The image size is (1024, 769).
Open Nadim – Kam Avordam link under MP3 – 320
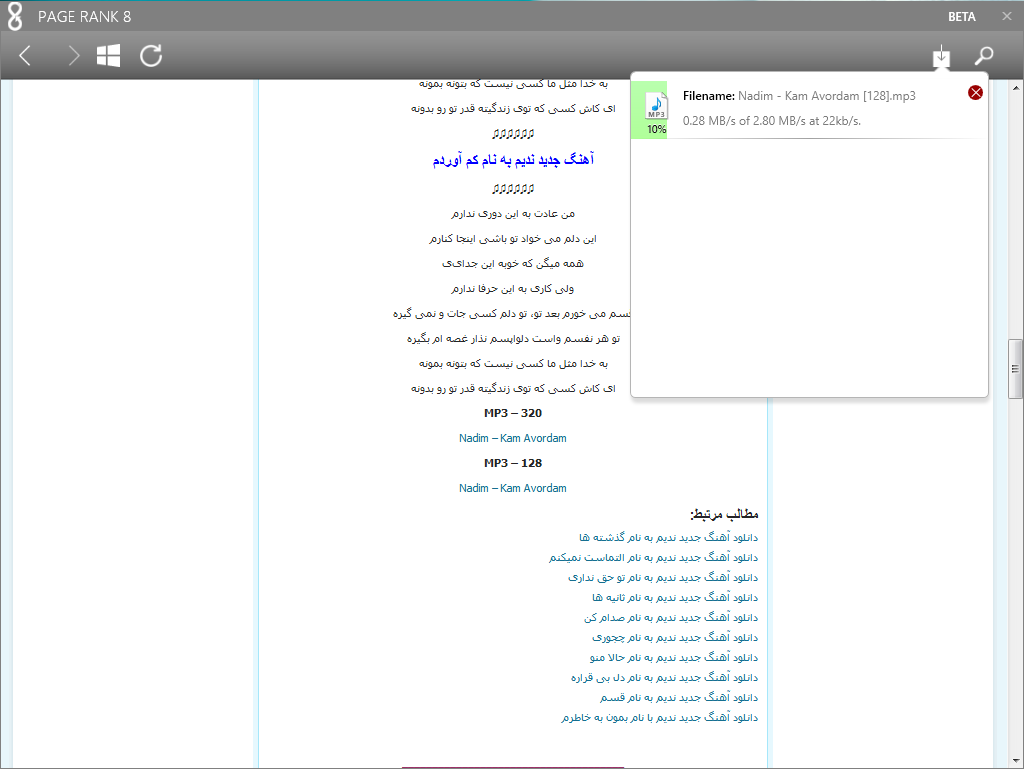513,438
